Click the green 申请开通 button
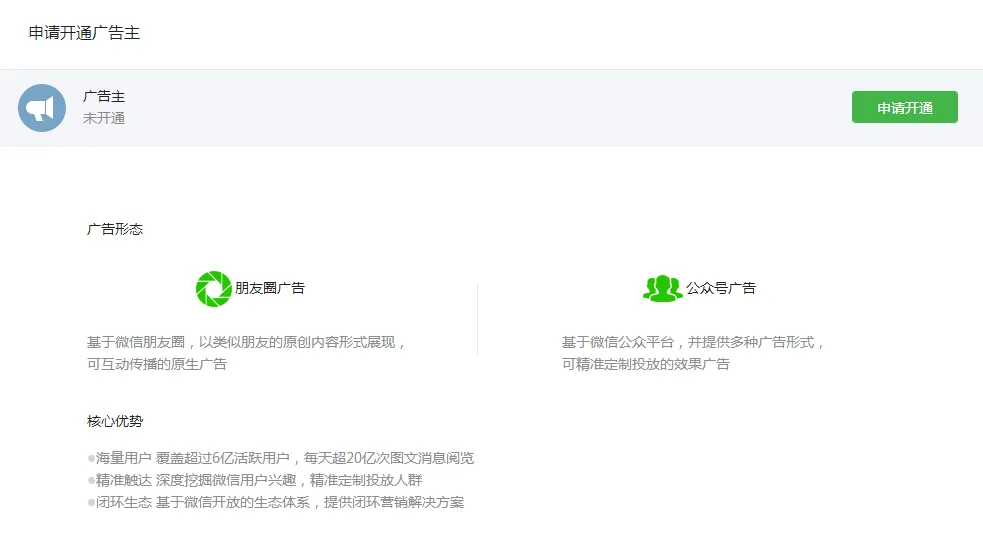This screenshot has height=542, width=983. 904,107
